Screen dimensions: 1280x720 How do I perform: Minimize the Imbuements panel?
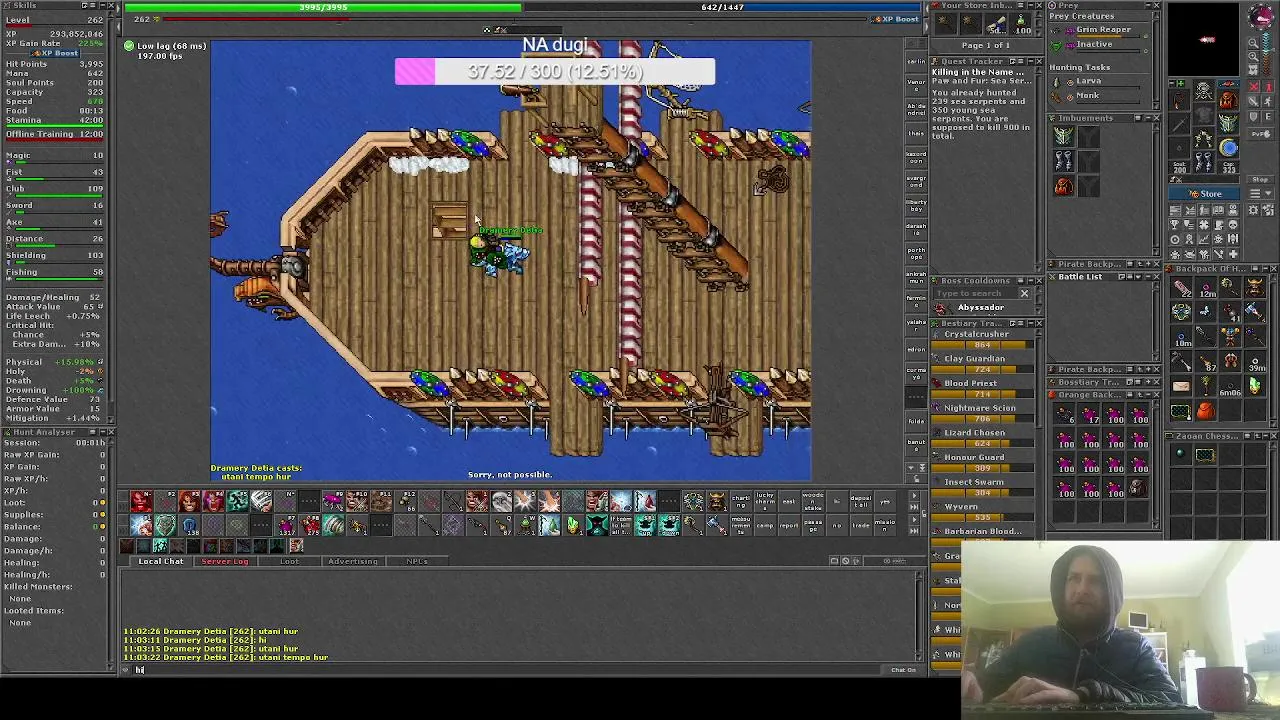pyautogui.click(x=1149, y=118)
